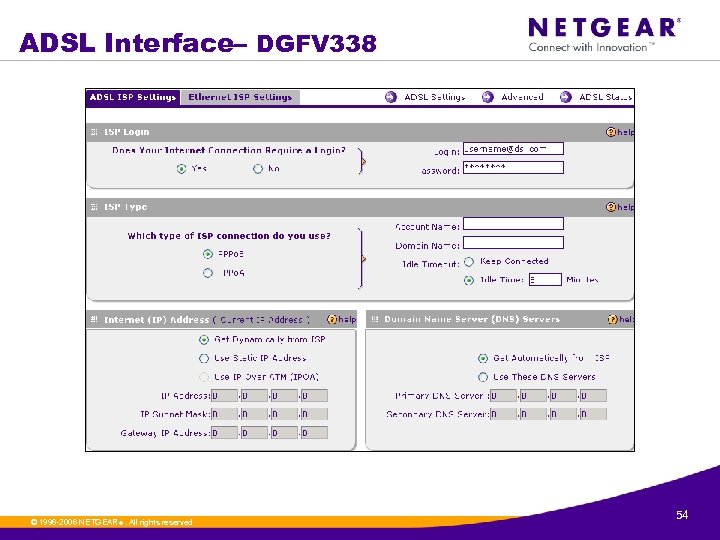The image size is (720, 540).
Task: Switch to ADSL ISP Settings tab
Action: point(133,97)
